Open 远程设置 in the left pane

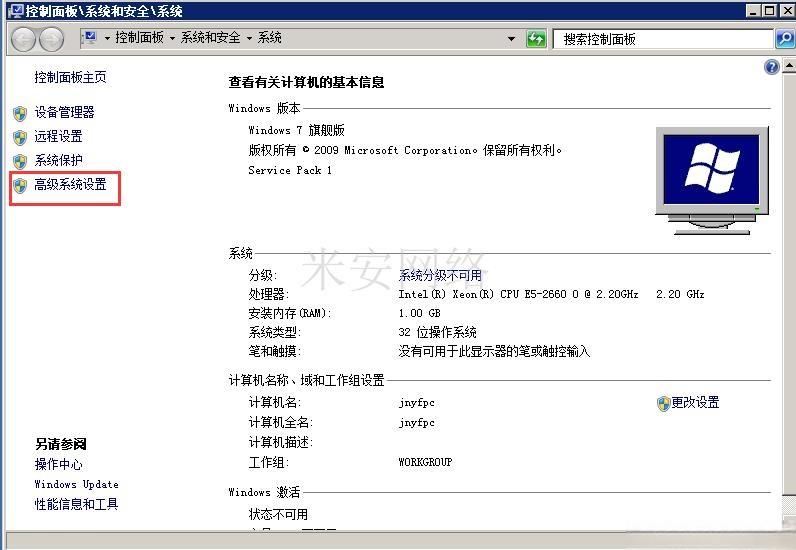point(58,137)
